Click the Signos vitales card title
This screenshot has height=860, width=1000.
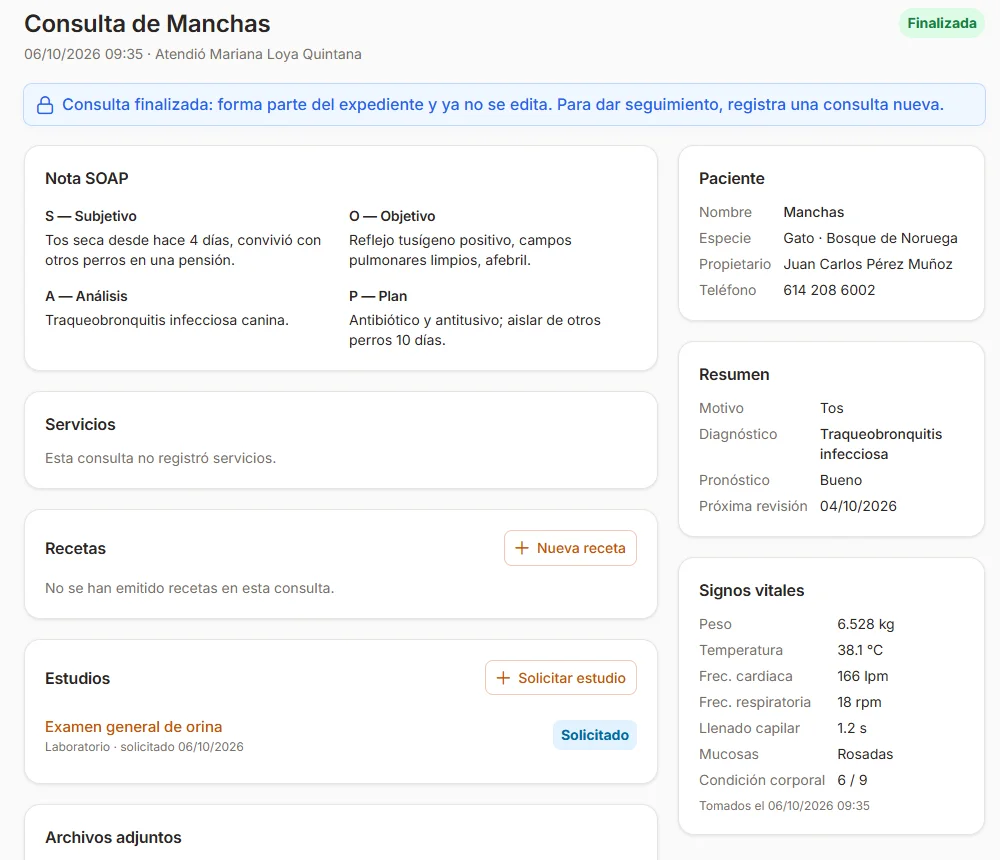click(751, 591)
